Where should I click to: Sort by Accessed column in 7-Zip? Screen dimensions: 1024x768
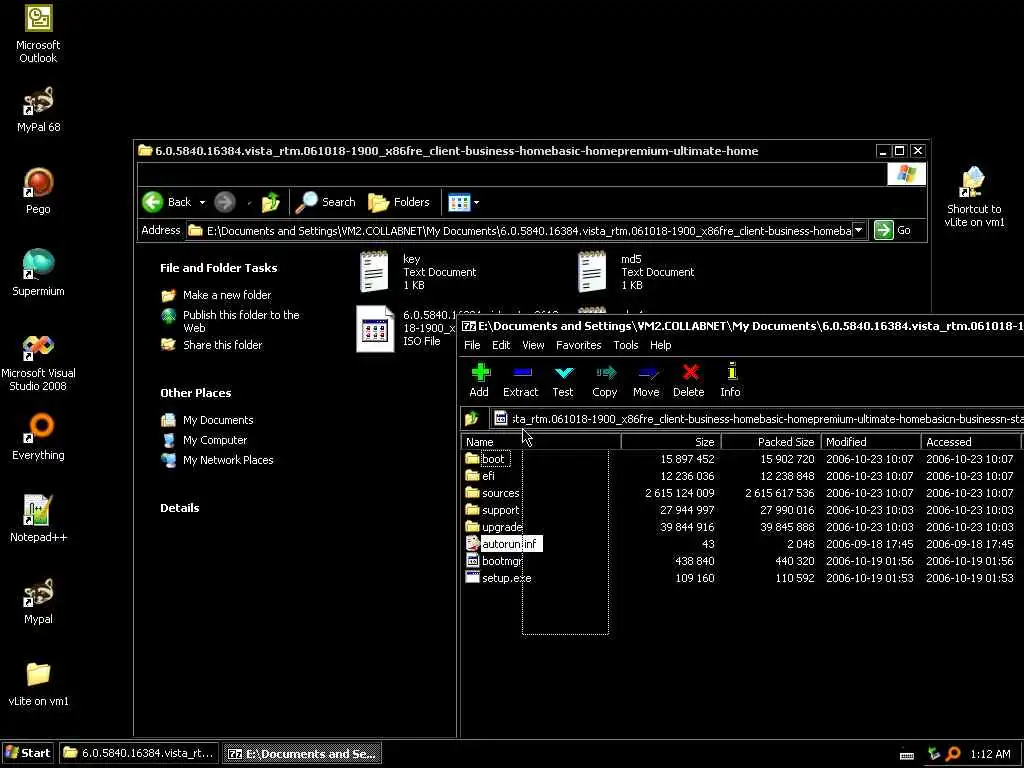[972, 442]
